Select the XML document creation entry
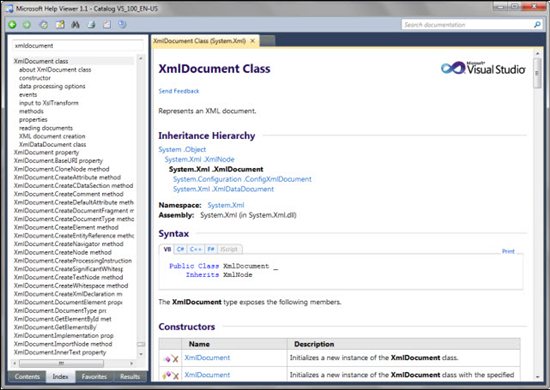The image size is (550, 390). [x=52, y=136]
